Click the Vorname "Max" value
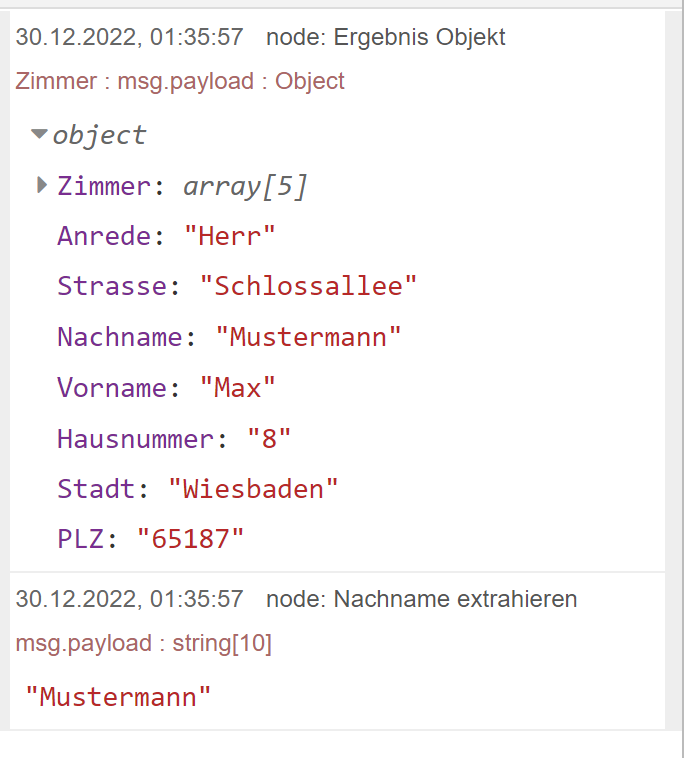The width and height of the screenshot is (684, 758). (237, 388)
